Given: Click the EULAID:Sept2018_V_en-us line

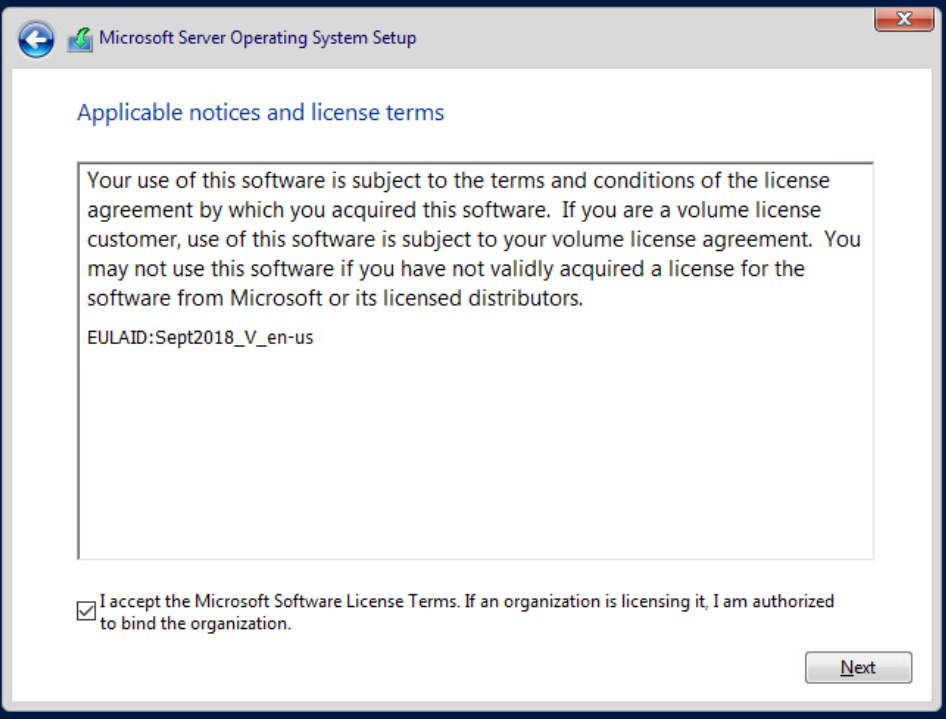Looking at the screenshot, I should point(200,338).
